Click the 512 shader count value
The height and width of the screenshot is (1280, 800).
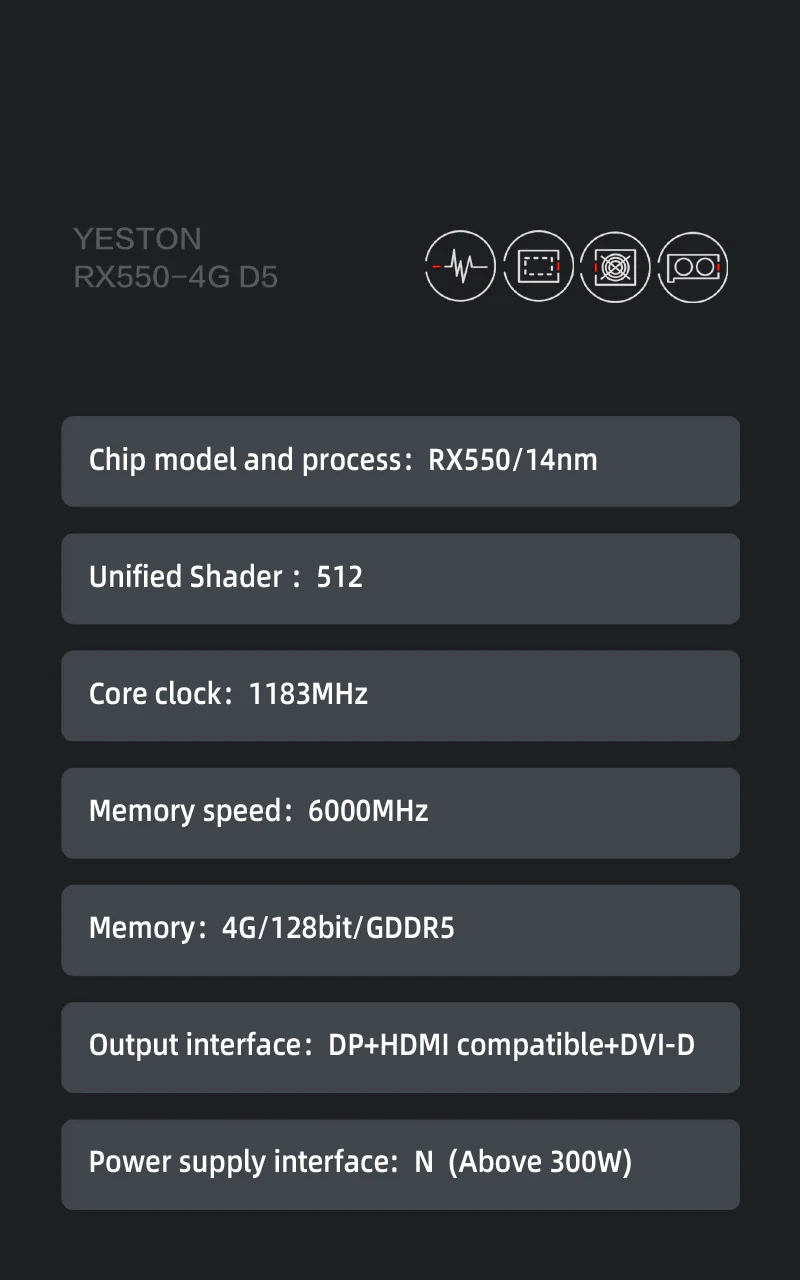coord(340,578)
